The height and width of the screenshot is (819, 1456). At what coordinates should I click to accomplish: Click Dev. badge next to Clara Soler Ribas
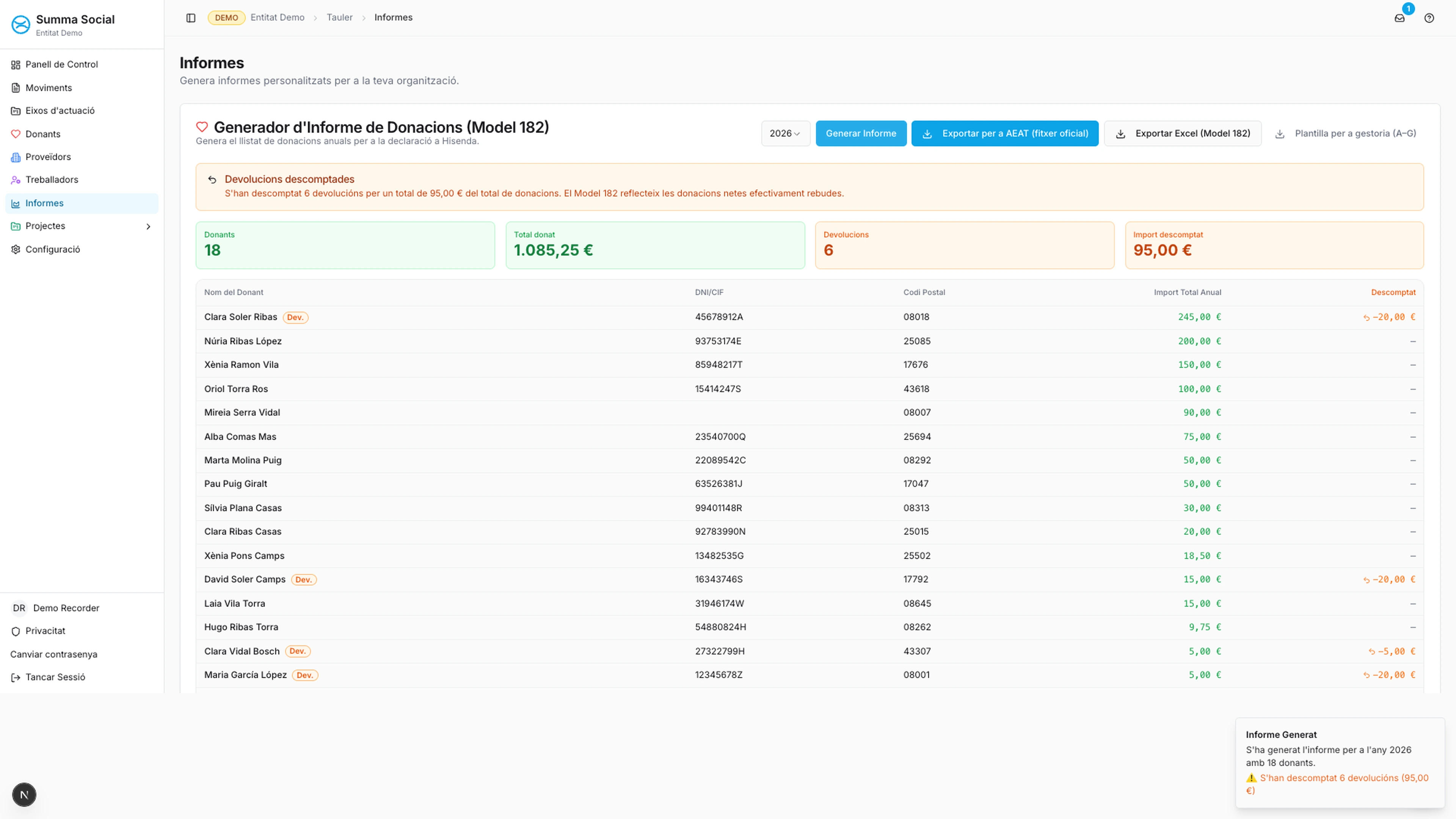pyautogui.click(x=295, y=317)
